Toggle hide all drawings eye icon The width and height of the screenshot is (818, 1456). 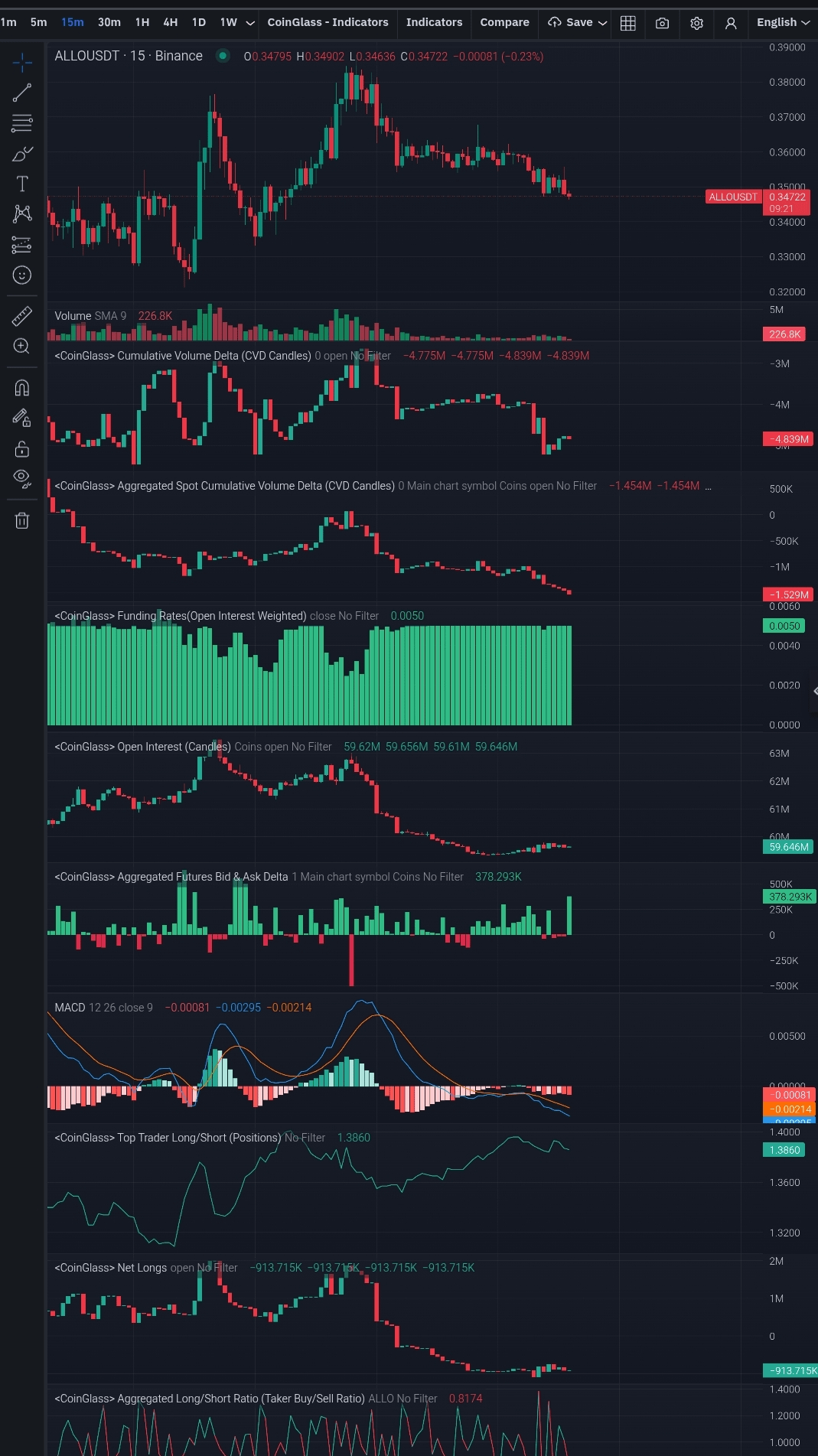tap(22, 479)
